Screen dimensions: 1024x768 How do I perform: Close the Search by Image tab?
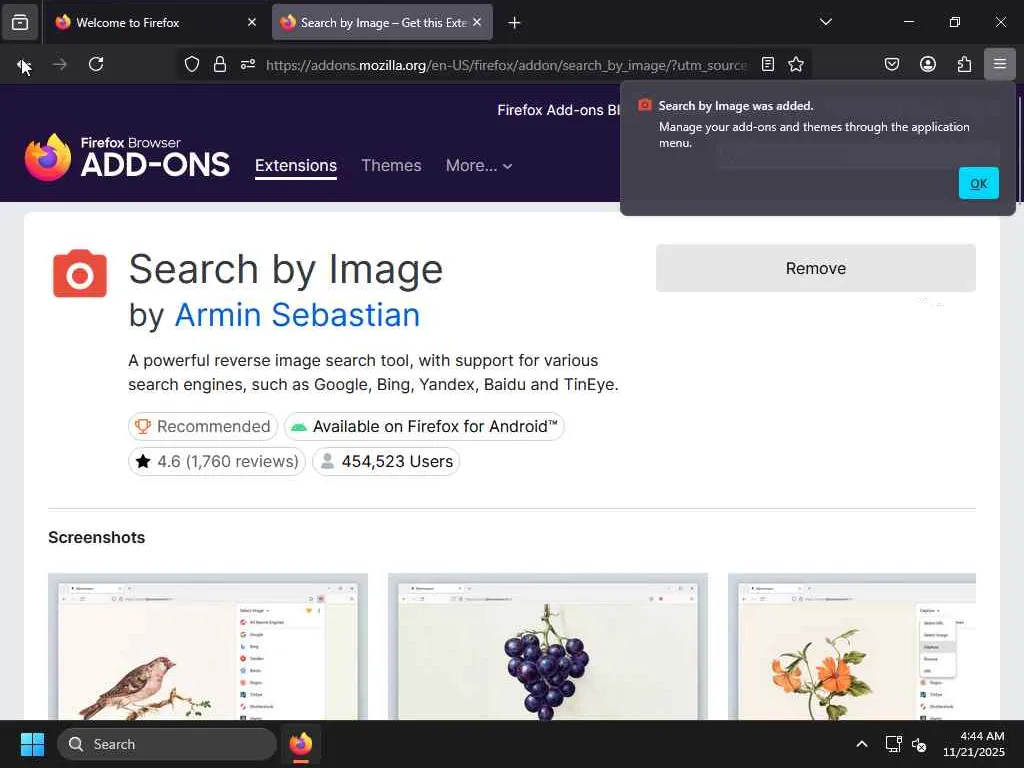click(x=477, y=22)
